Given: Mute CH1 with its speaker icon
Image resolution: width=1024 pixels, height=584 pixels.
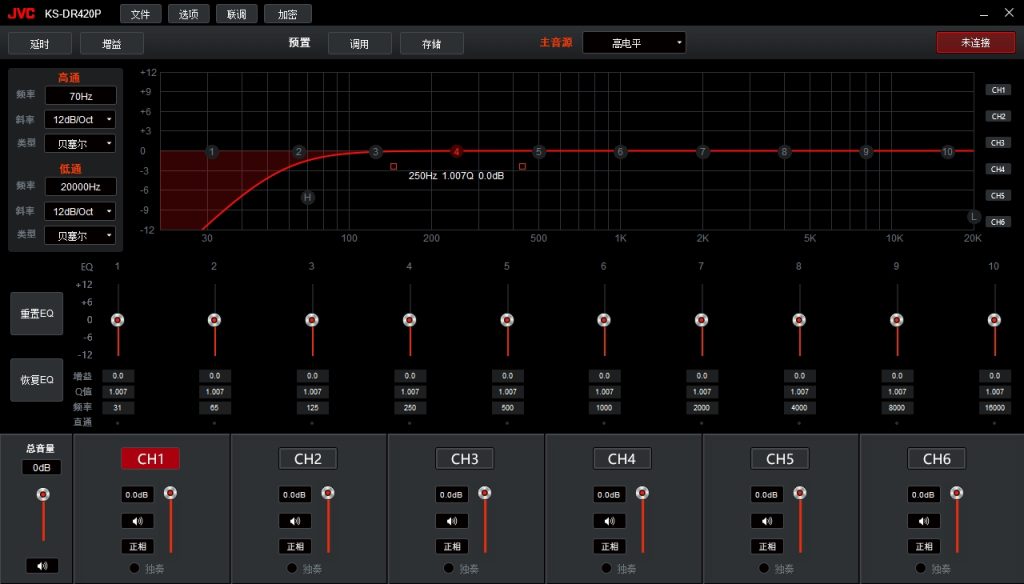Looking at the screenshot, I should click(137, 521).
